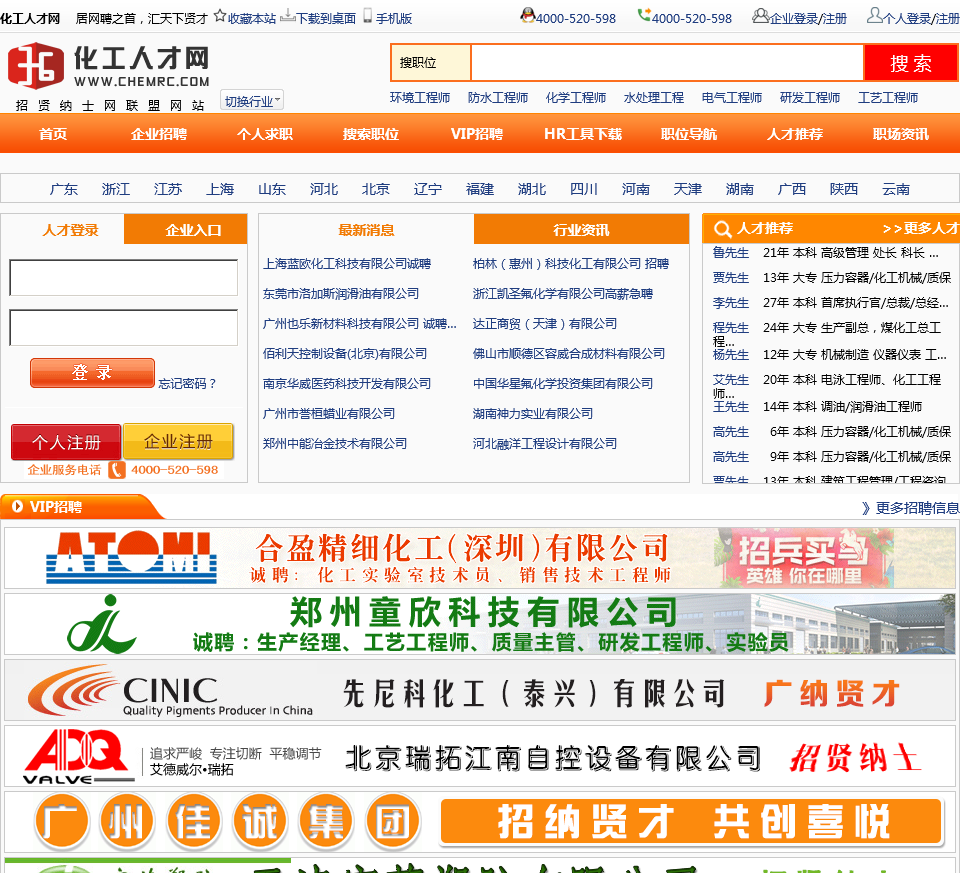Viewport: 960px width, 873px height.
Task: Click the personal login user icon
Action: click(x=875, y=15)
